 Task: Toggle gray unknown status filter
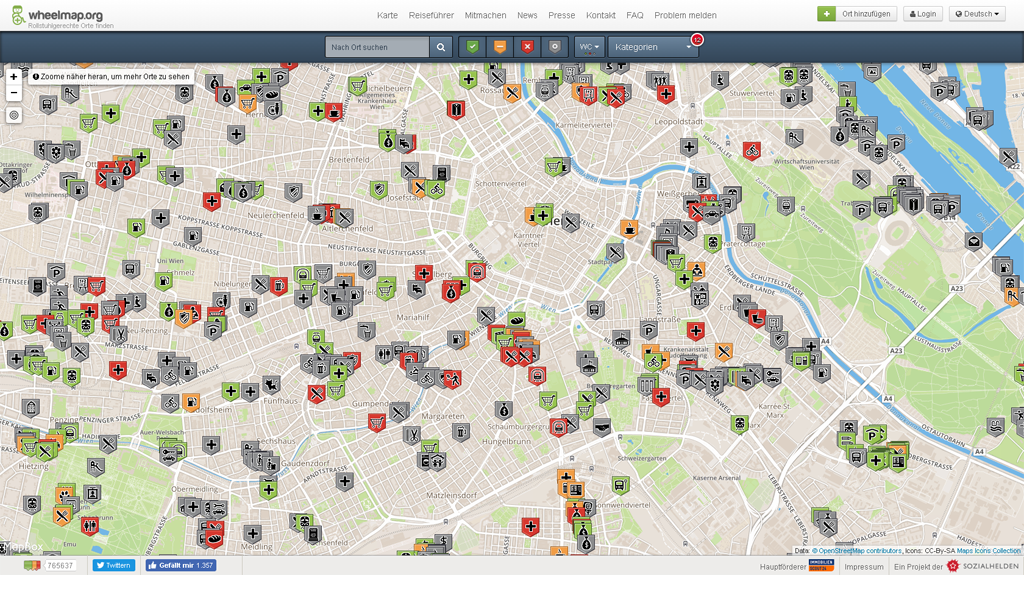554,47
